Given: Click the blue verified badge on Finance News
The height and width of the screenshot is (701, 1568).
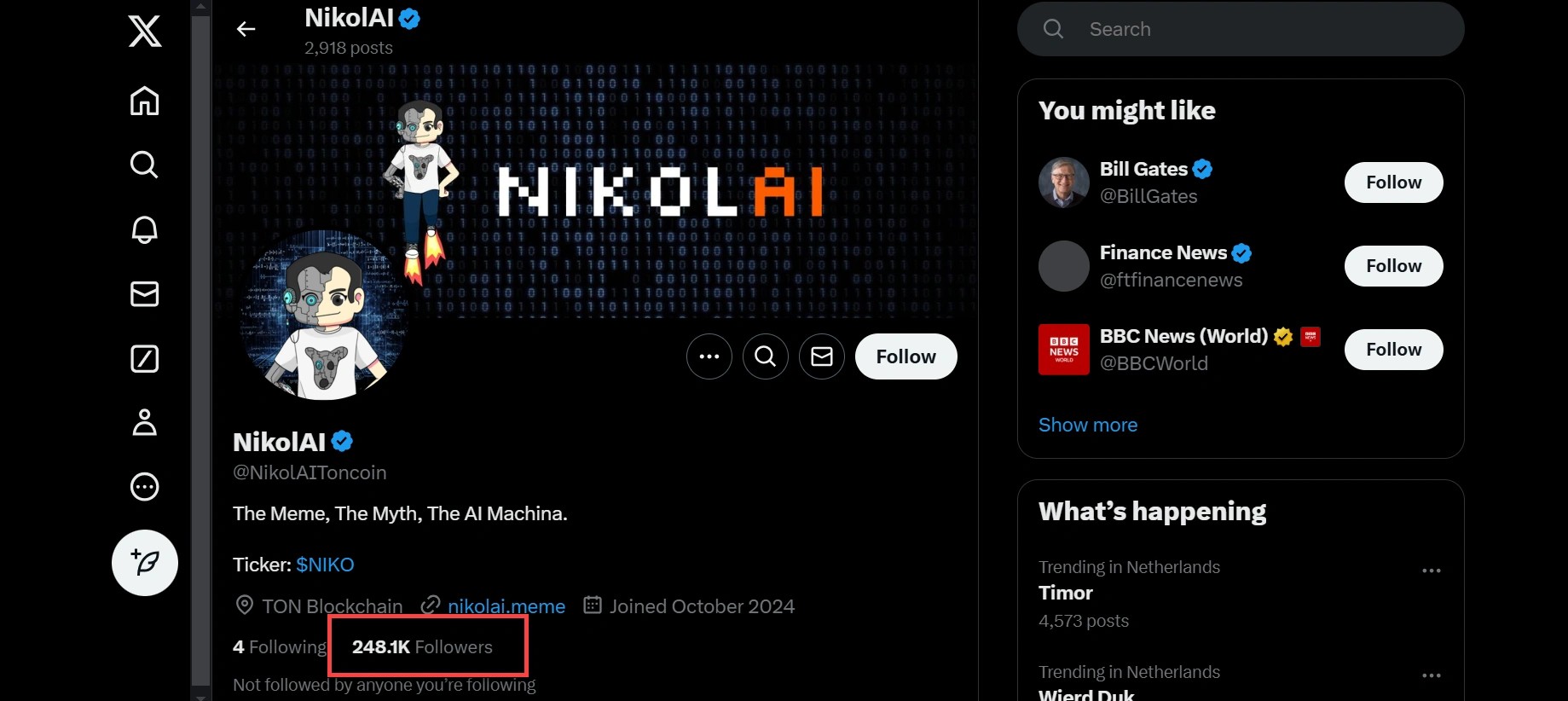Looking at the screenshot, I should (1241, 253).
